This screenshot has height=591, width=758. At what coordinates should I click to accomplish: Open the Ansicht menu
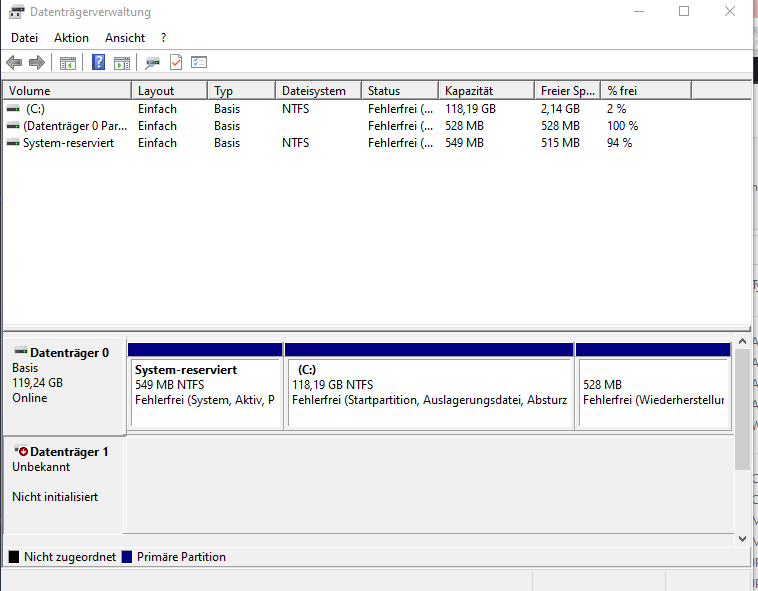tap(125, 38)
